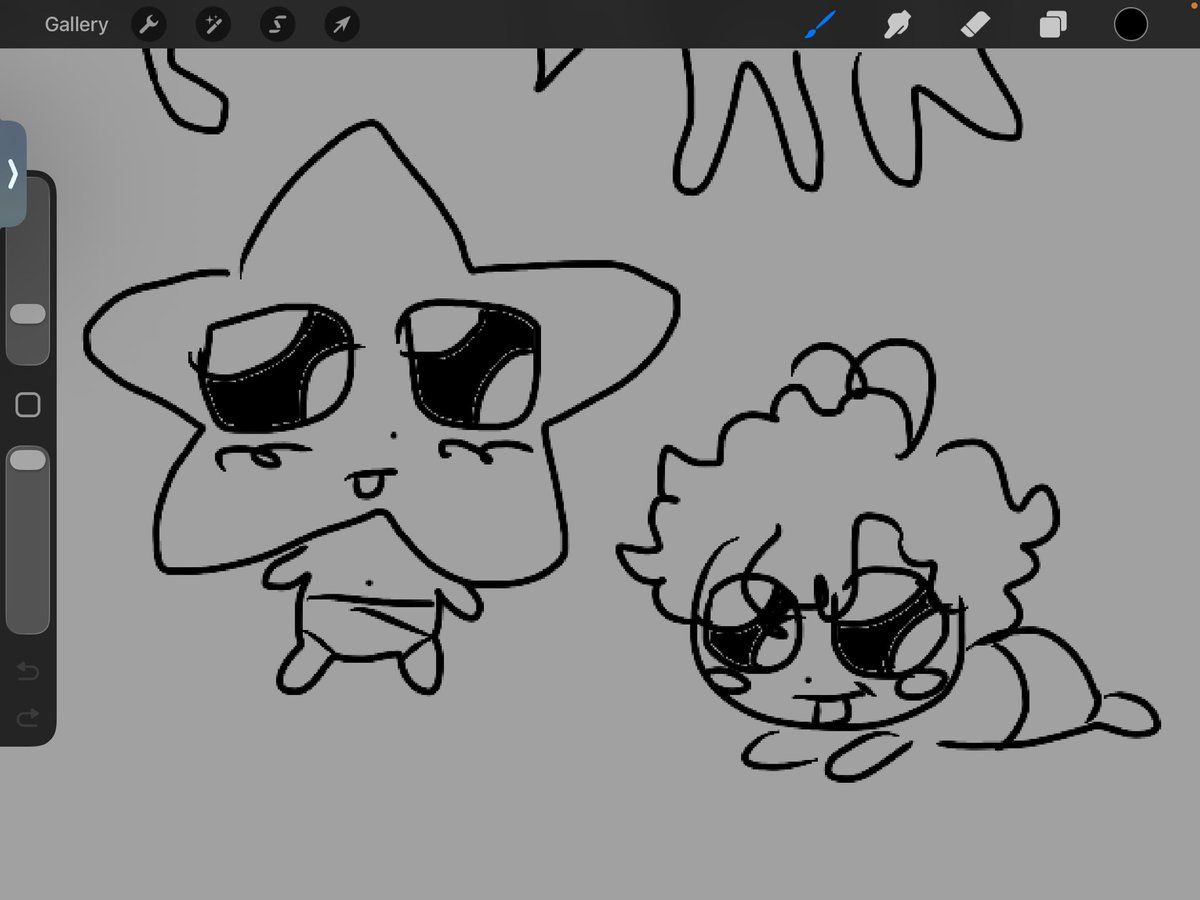The height and width of the screenshot is (900, 1200).
Task: Open the Actions wrench menu
Action: click(x=149, y=25)
